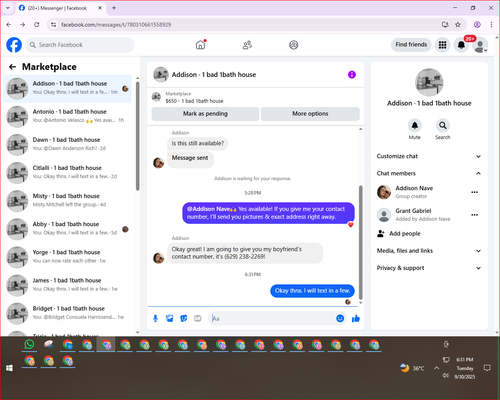Choose a GIF icon
This screenshot has height=400, width=500.
click(198, 319)
